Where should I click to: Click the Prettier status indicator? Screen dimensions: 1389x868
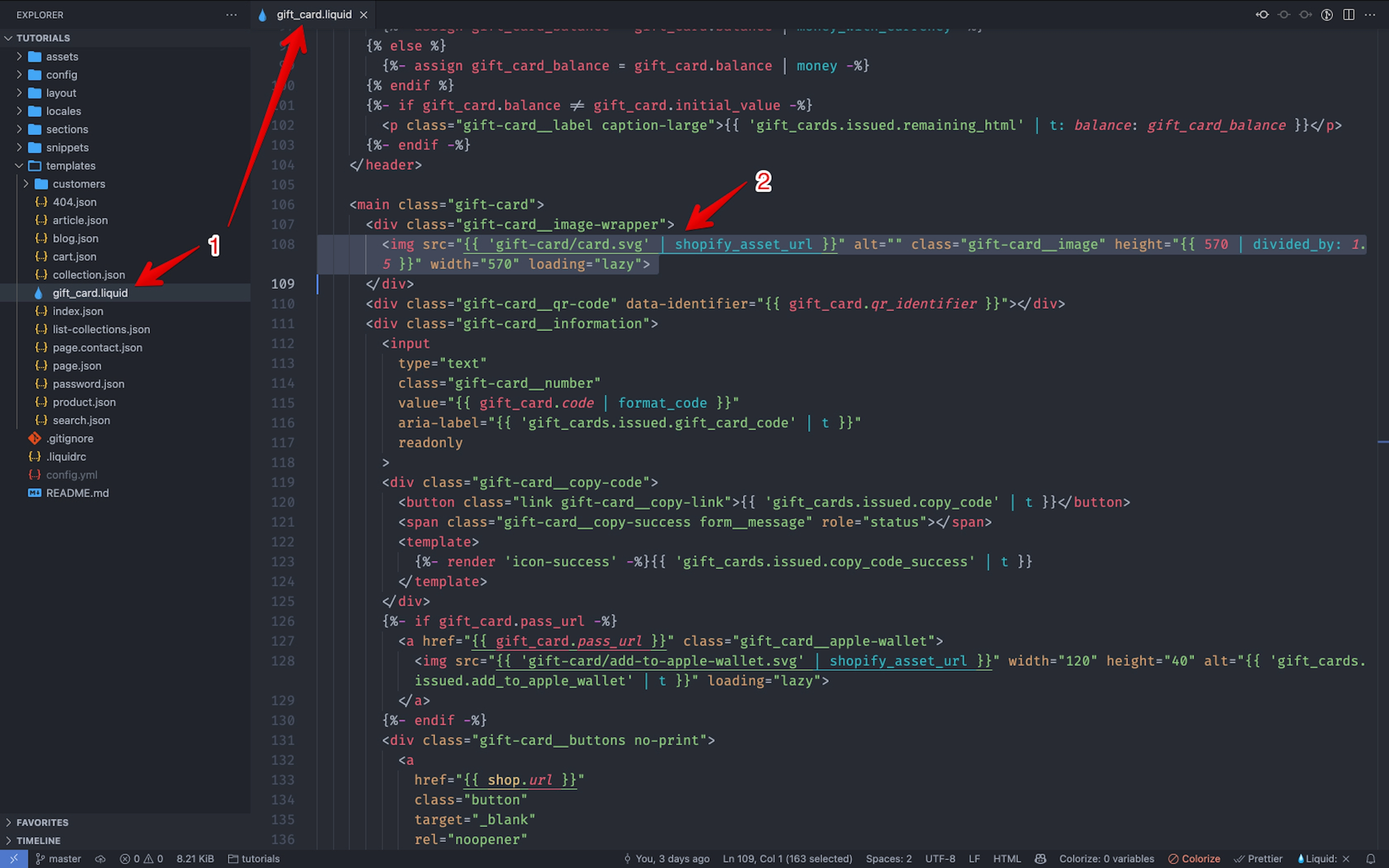1258,859
